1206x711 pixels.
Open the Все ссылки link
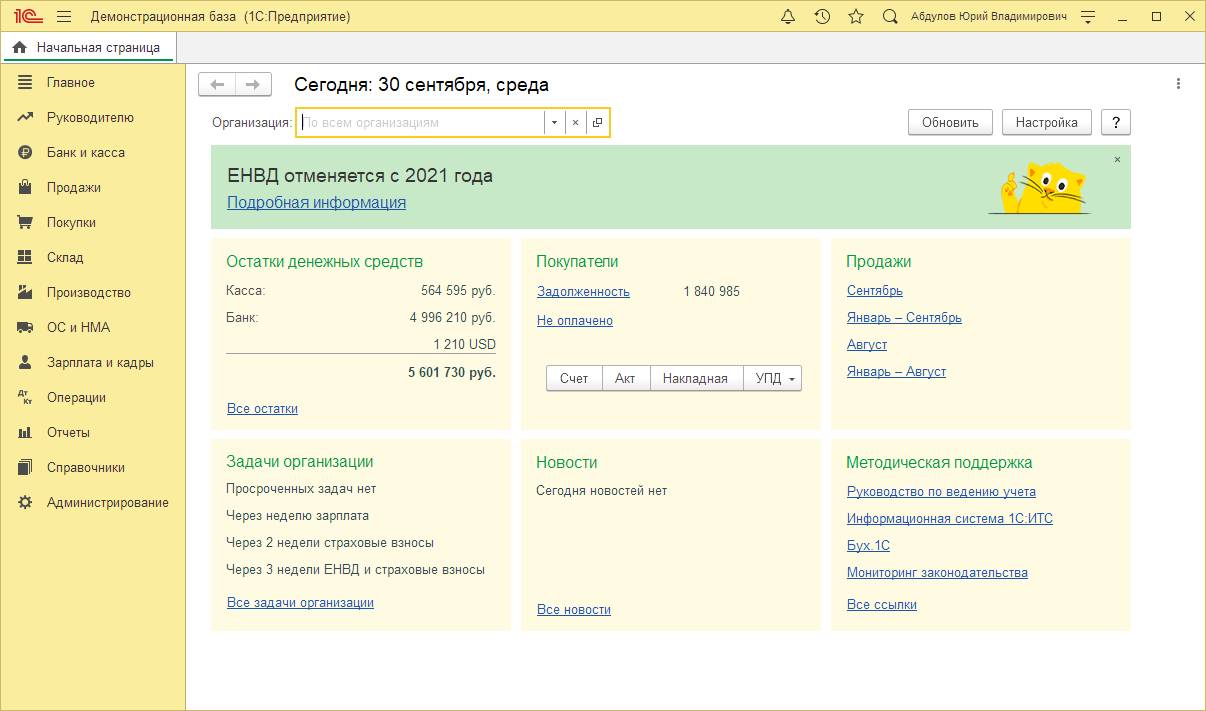[882, 605]
